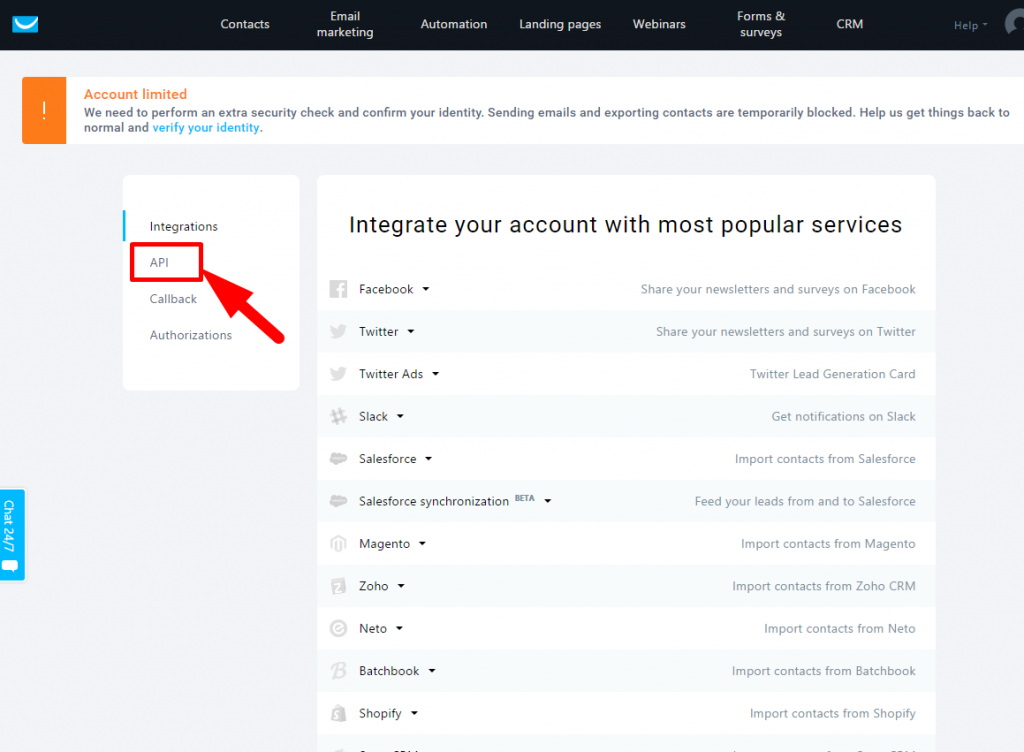
Task: Click the Batchbook service name
Action: pyautogui.click(x=389, y=671)
